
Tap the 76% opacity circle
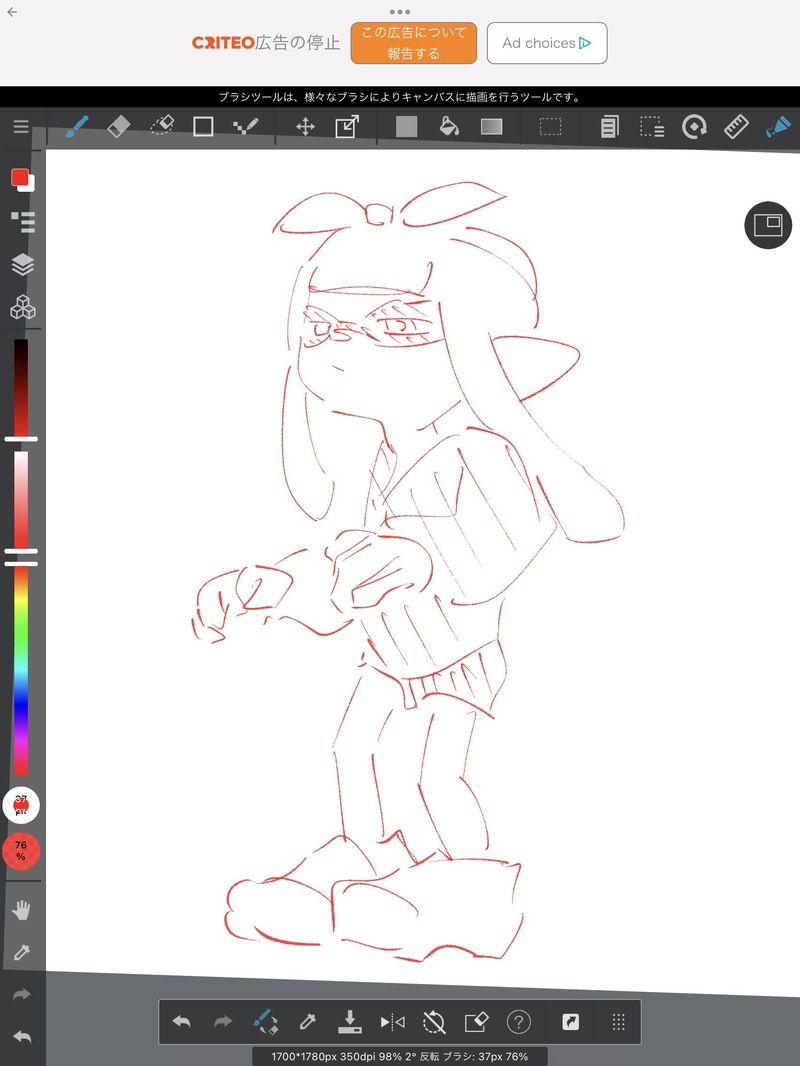21,850
